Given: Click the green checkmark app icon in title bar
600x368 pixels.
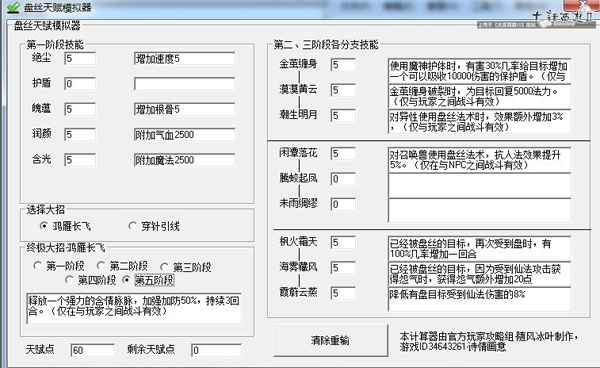Looking at the screenshot, I should click(13, 7).
